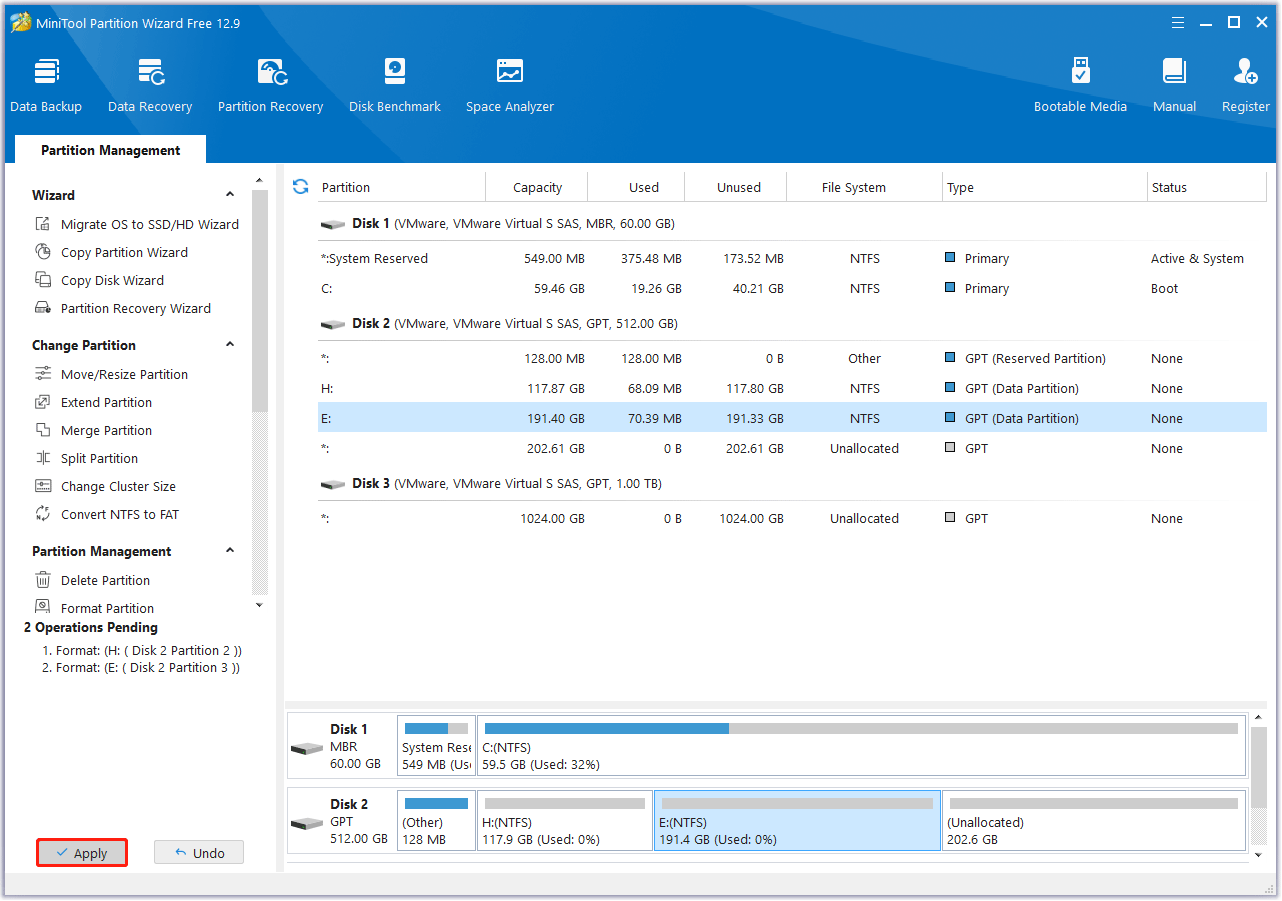1282x901 pixels.
Task: Click Copy Partition Wizard icon
Action: (x=43, y=252)
